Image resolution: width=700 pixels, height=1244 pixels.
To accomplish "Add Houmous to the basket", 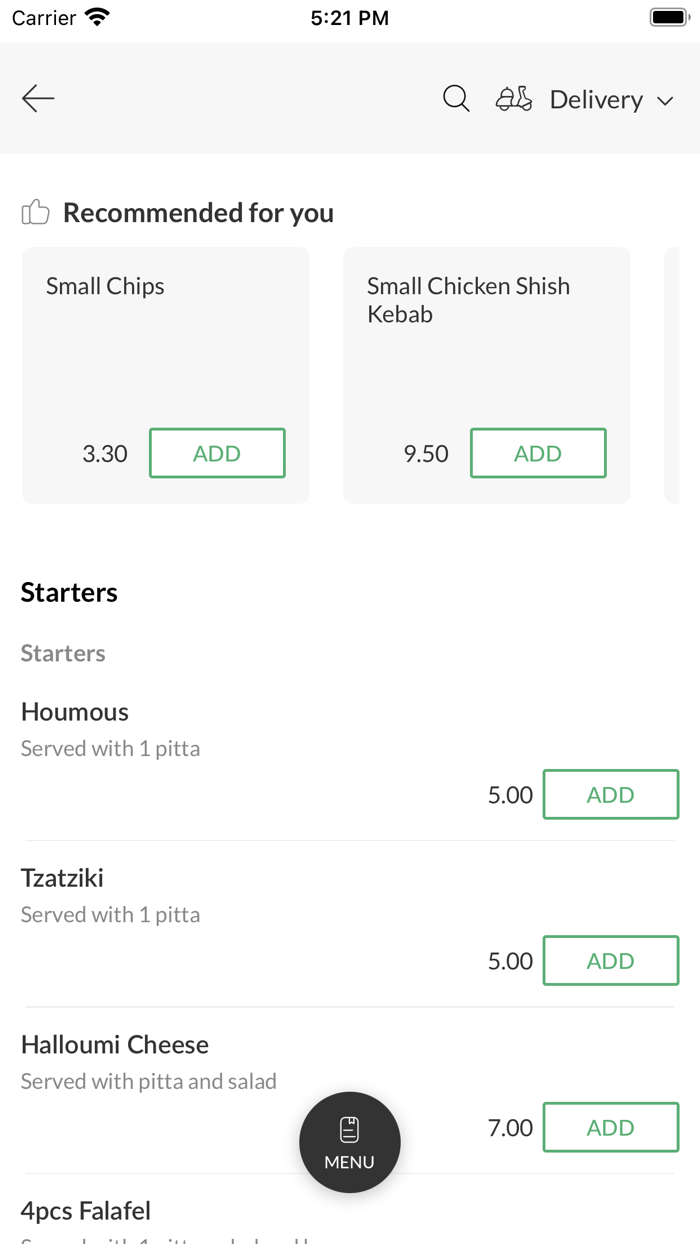I will (x=610, y=794).
